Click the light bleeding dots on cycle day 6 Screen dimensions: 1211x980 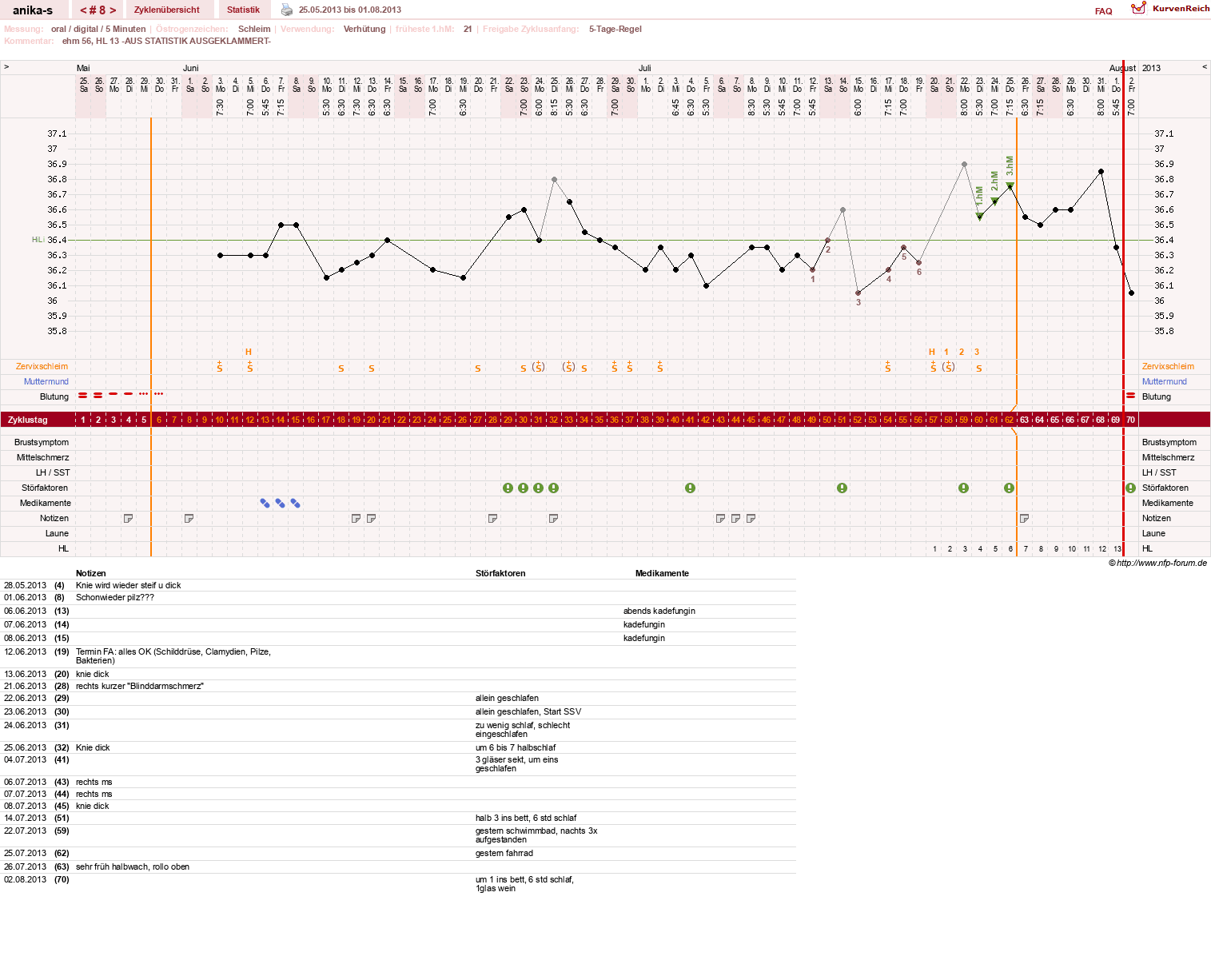click(159, 394)
